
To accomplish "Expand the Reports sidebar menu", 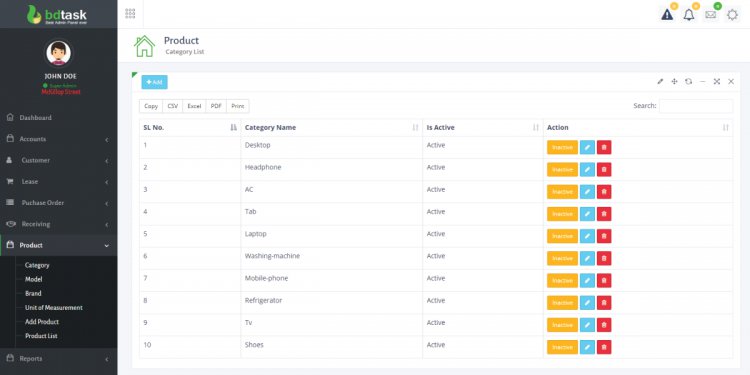I will pyautogui.click(x=58, y=359).
